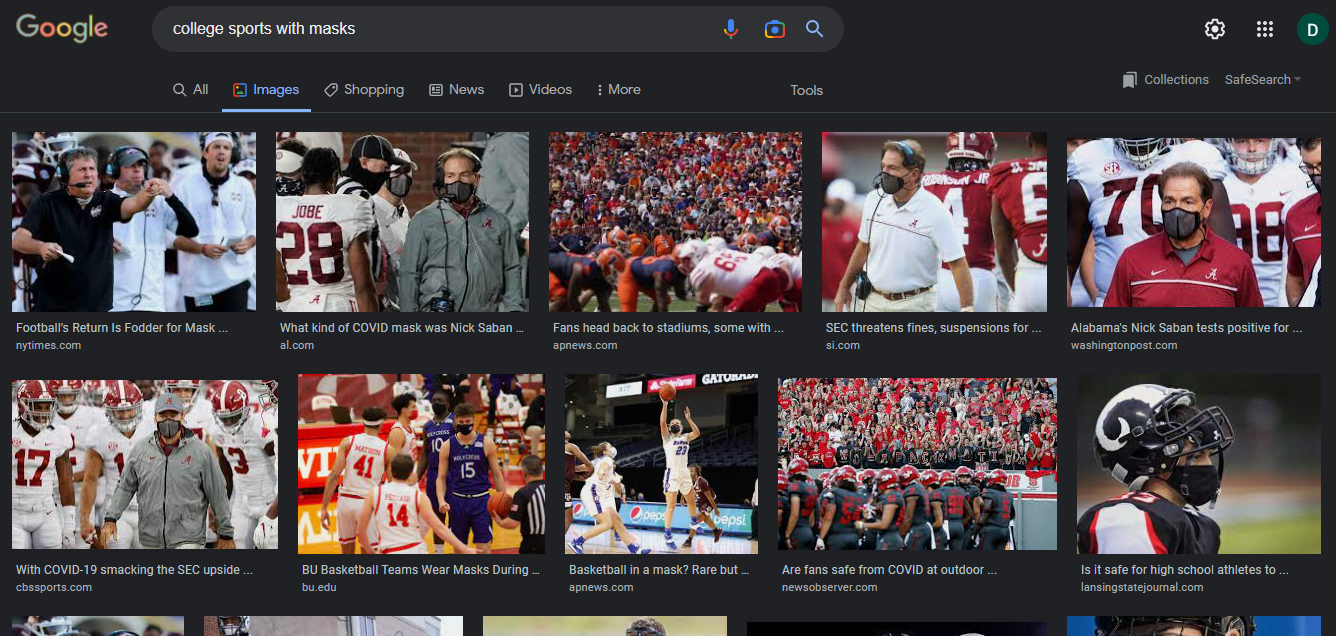Follow the 'Is it safe for high school athletes' link
This screenshot has height=636, width=1336.
pyautogui.click(x=1184, y=570)
